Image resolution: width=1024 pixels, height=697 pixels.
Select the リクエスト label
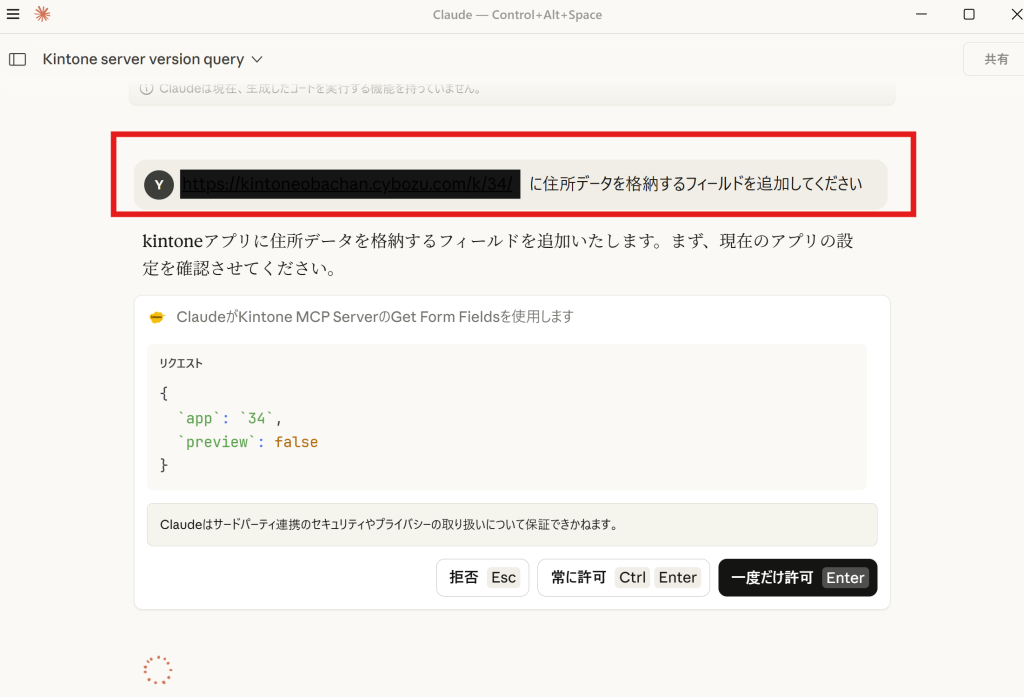181,363
